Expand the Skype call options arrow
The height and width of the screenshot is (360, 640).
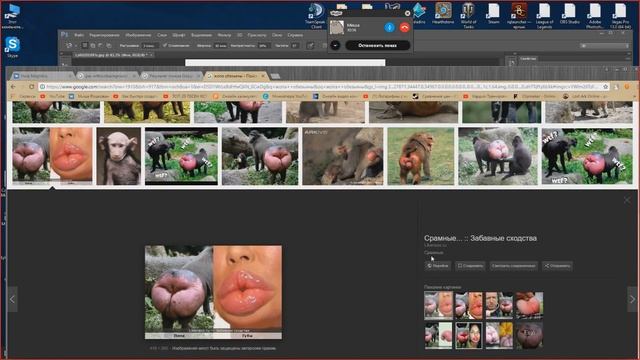click(x=335, y=45)
